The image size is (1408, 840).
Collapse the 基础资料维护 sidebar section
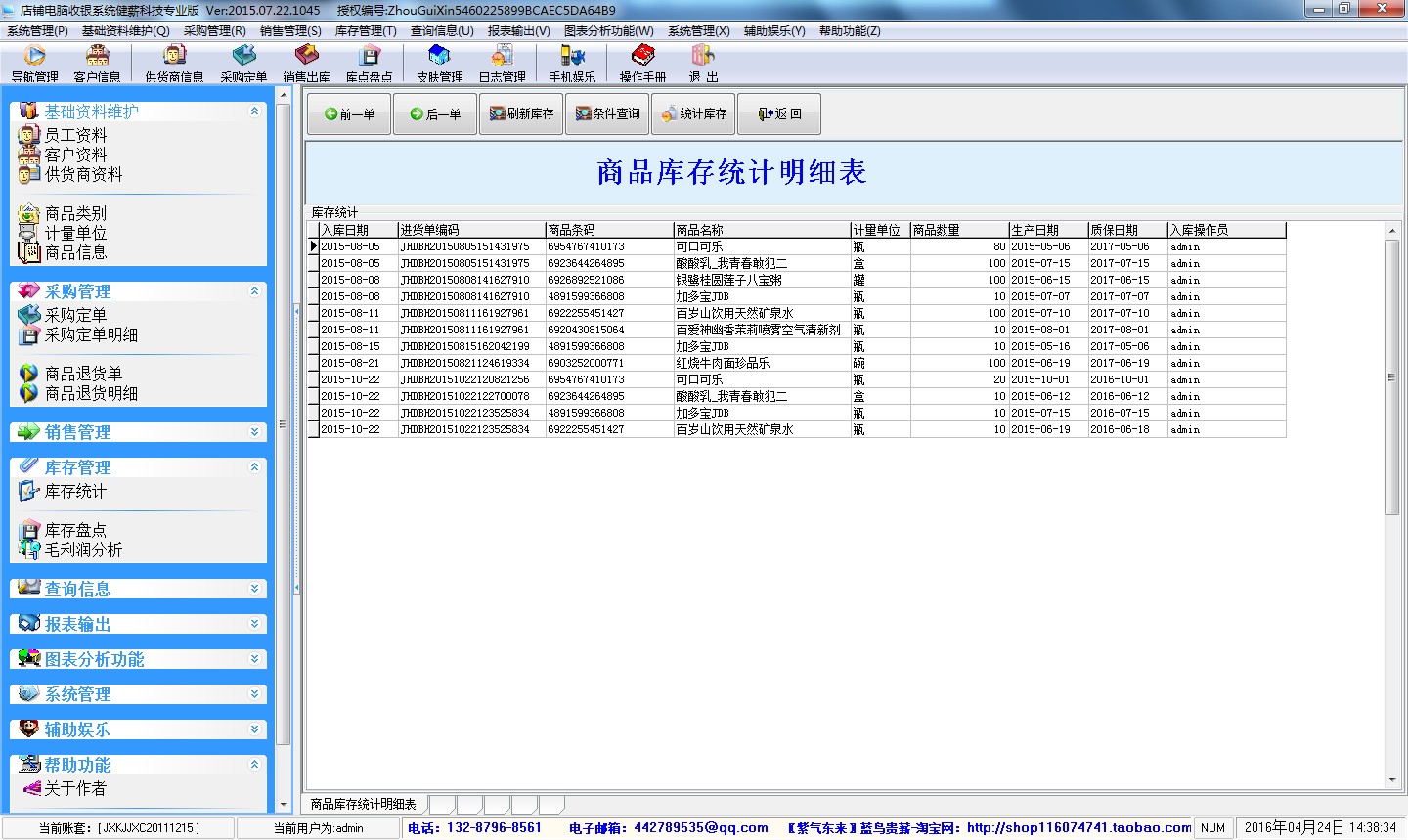coord(254,111)
